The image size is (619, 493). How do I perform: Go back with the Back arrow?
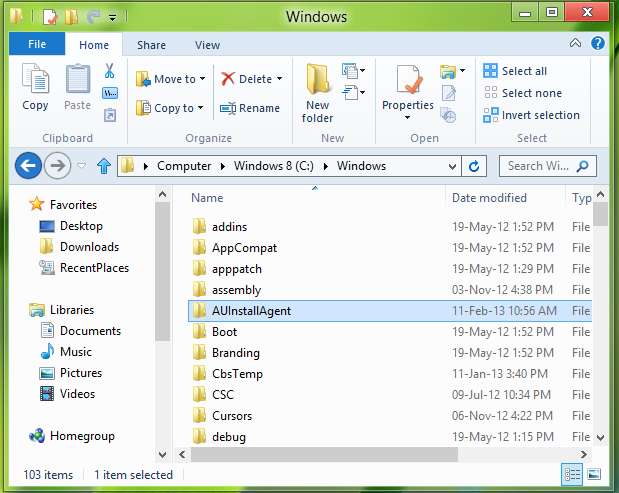pos(28,166)
